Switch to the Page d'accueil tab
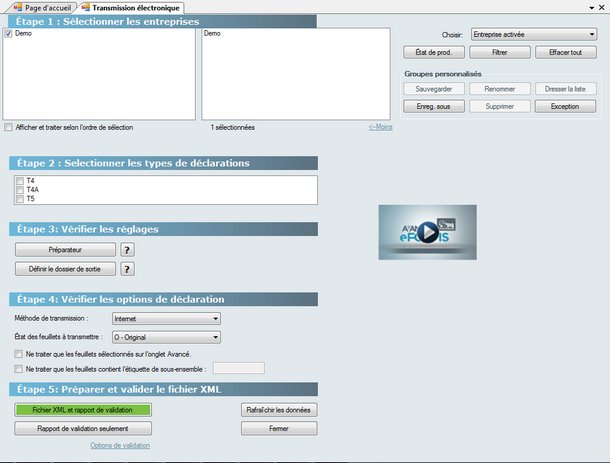Viewport: 610px width, 463px height. 42,8
